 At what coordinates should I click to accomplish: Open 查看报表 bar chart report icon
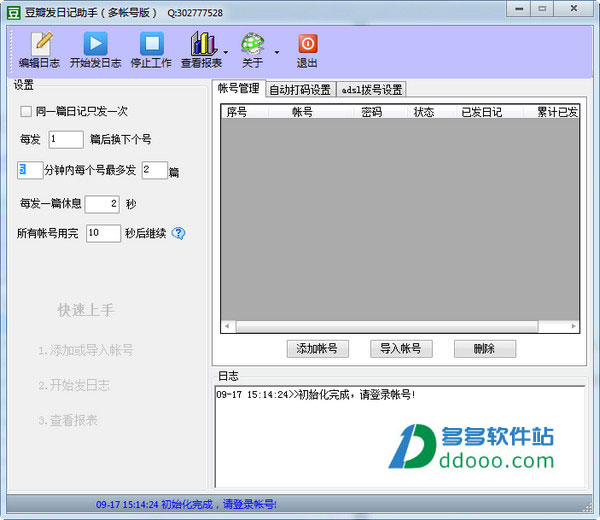click(x=202, y=50)
